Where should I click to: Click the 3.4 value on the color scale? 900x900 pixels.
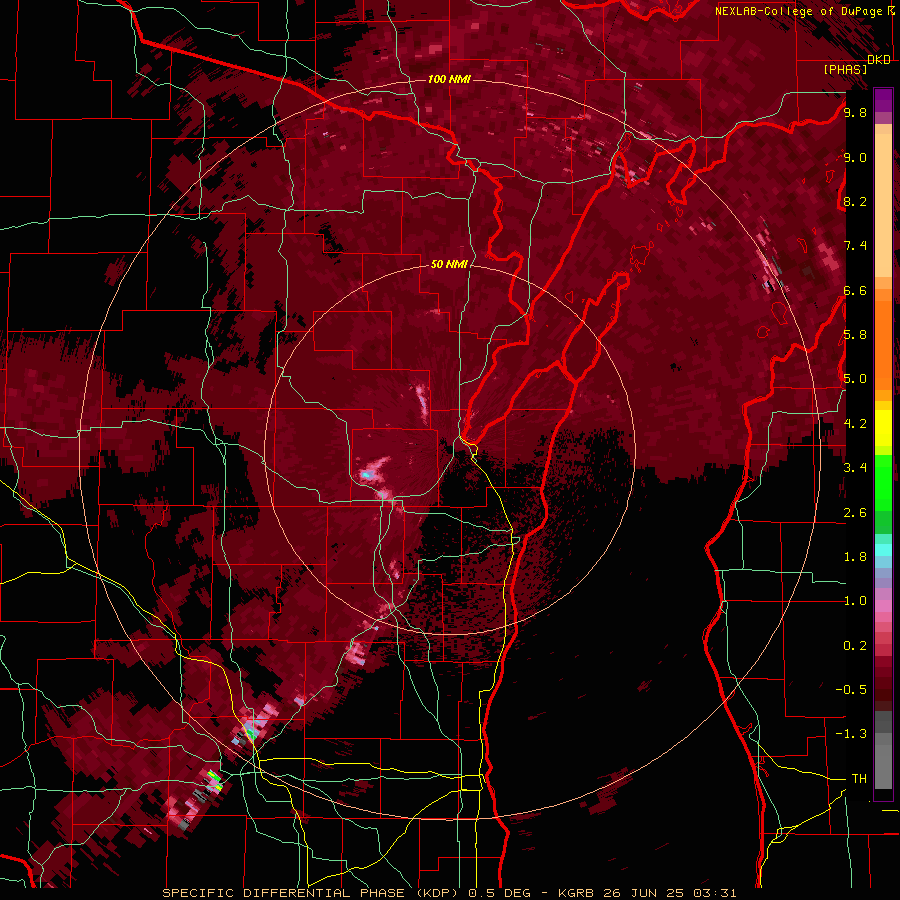[855, 468]
